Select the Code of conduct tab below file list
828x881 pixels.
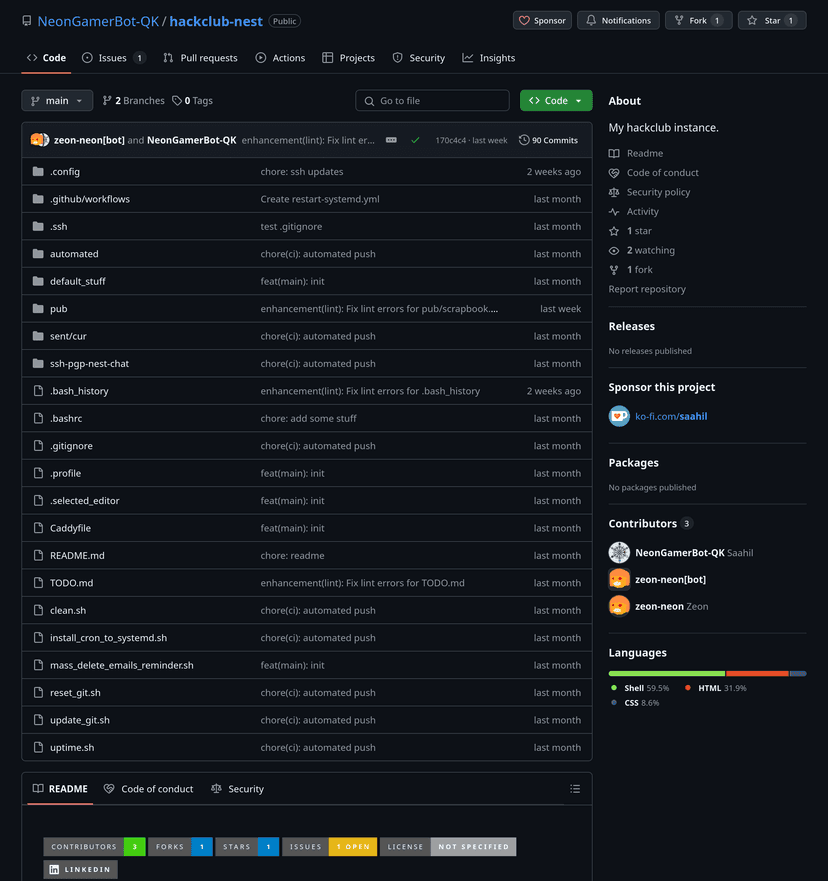[149, 789]
